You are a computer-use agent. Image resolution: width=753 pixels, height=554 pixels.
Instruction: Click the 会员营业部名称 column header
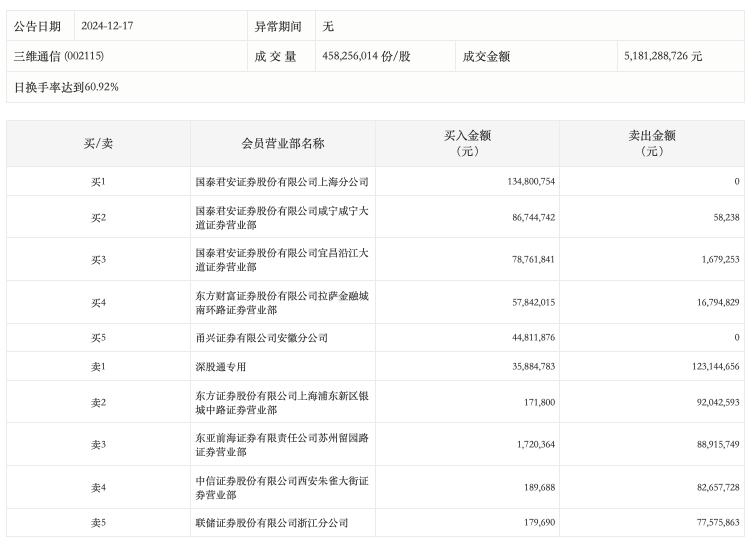[x=283, y=144]
